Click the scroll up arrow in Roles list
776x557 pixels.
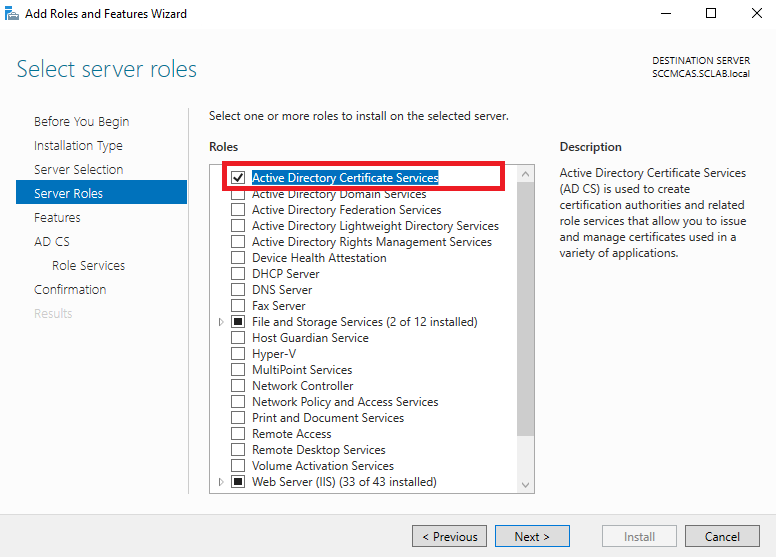tap(526, 174)
